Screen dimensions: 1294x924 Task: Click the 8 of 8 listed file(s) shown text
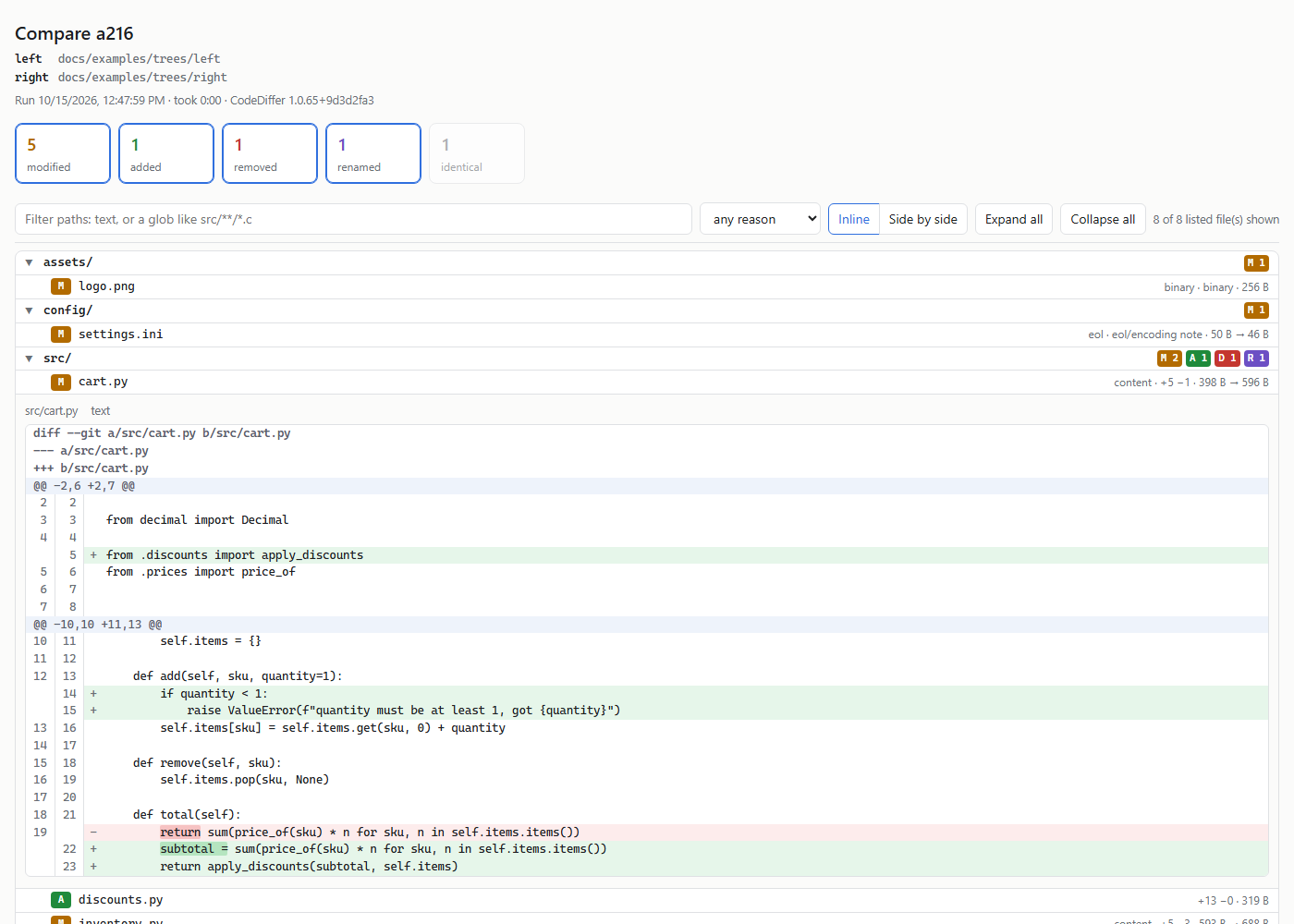tap(1215, 219)
